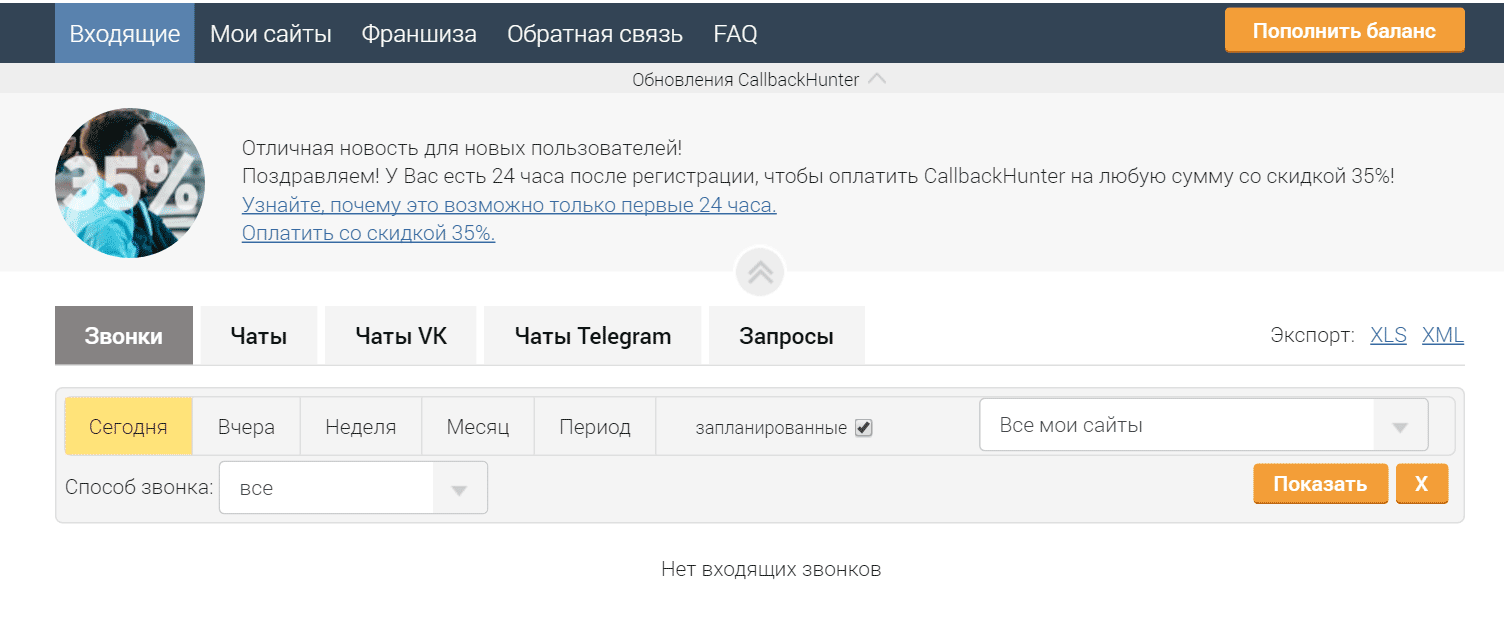
Task: Click the Пополнить баланс button
Action: 1344,31
